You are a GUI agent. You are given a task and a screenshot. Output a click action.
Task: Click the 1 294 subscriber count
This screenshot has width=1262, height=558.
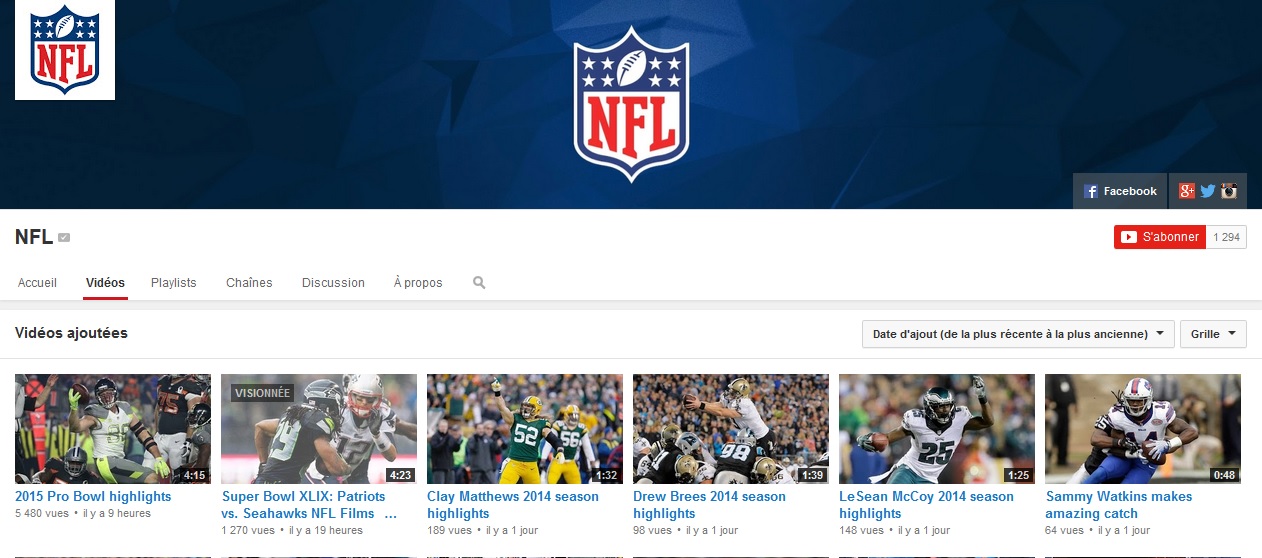click(x=1226, y=237)
